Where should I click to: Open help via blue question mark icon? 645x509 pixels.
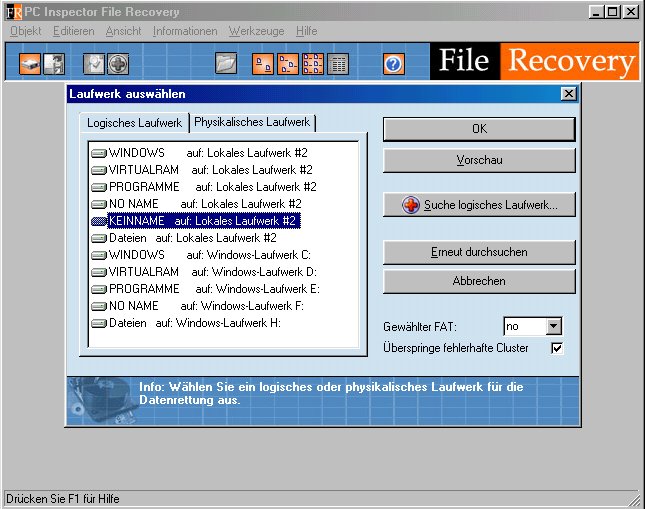[394, 64]
